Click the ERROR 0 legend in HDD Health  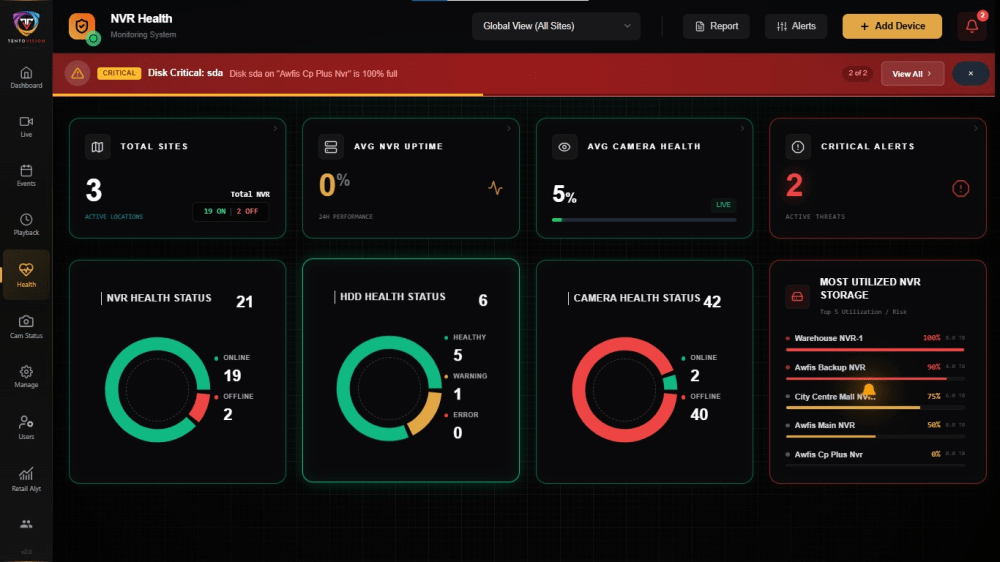click(461, 425)
